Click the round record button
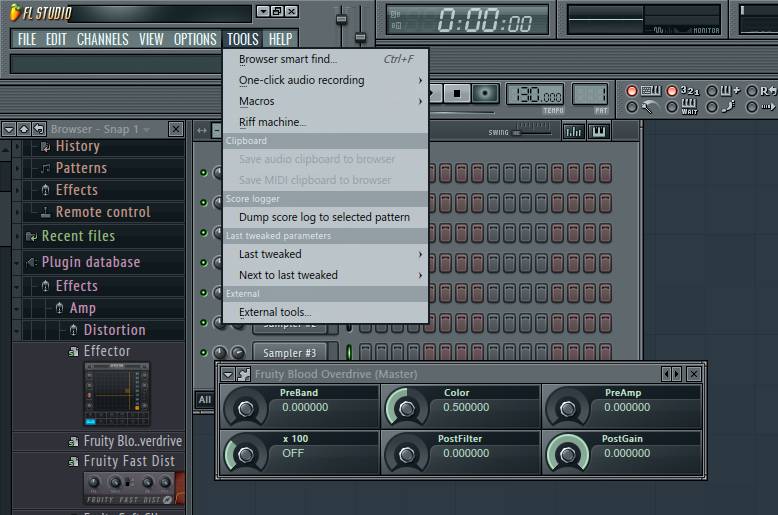Image resolution: width=778 pixels, height=515 pixels. pos(485,93)
